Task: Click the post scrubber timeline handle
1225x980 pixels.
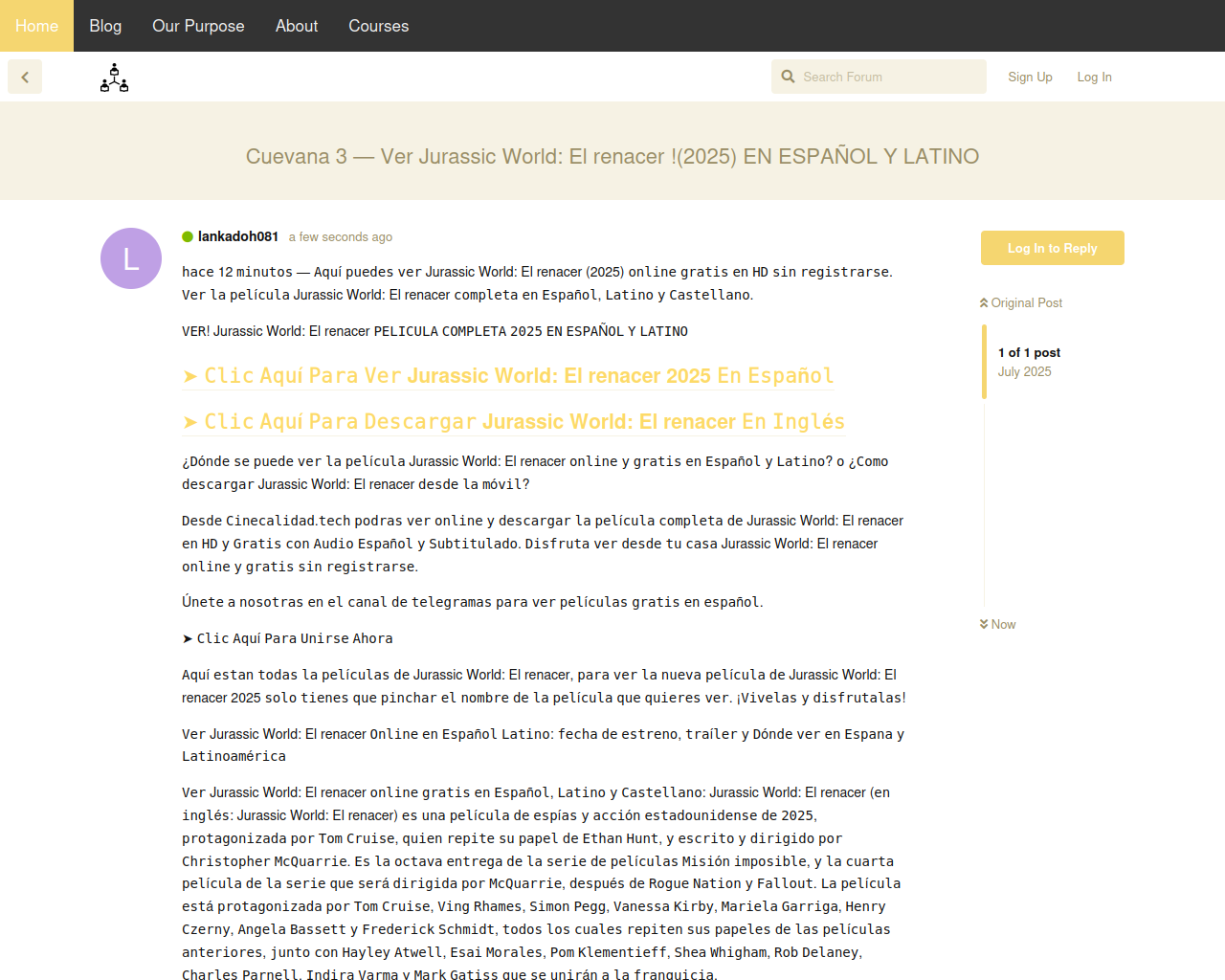Action: [984, 362]
